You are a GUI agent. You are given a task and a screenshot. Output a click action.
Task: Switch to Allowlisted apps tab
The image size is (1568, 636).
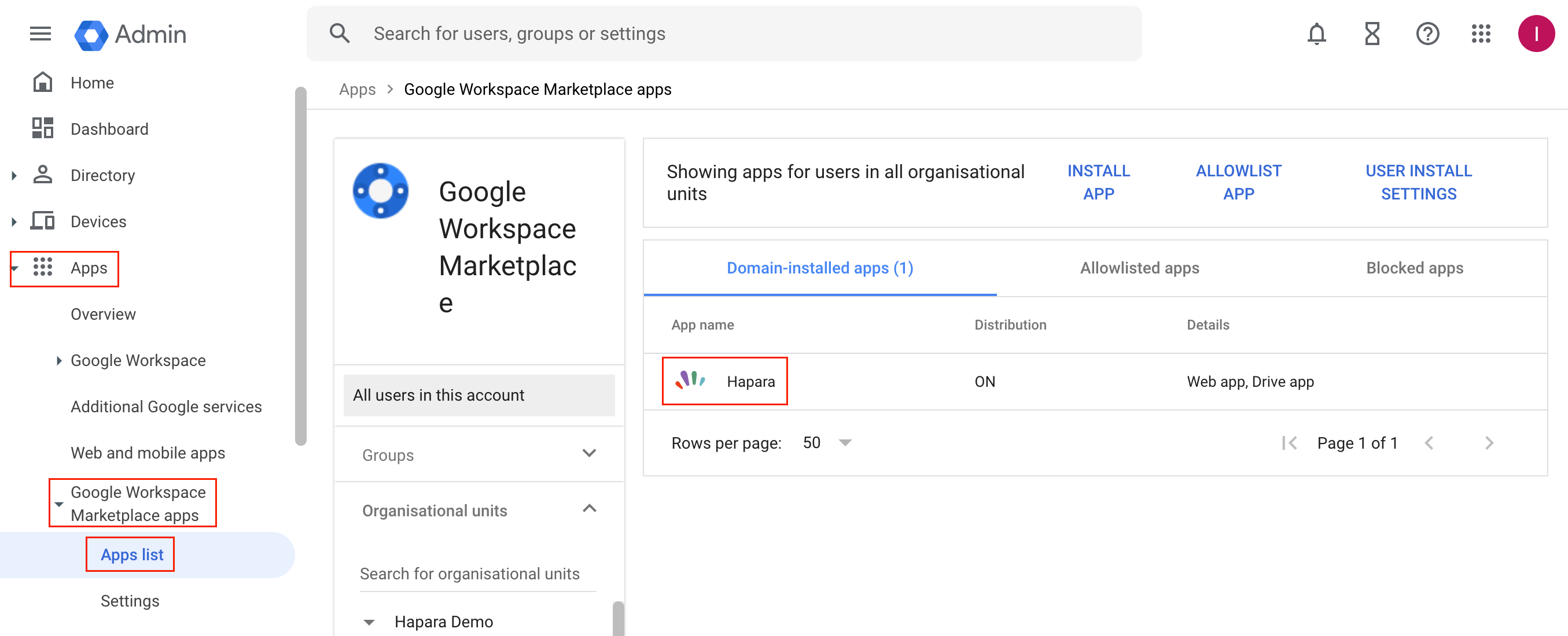[1139, 268]
